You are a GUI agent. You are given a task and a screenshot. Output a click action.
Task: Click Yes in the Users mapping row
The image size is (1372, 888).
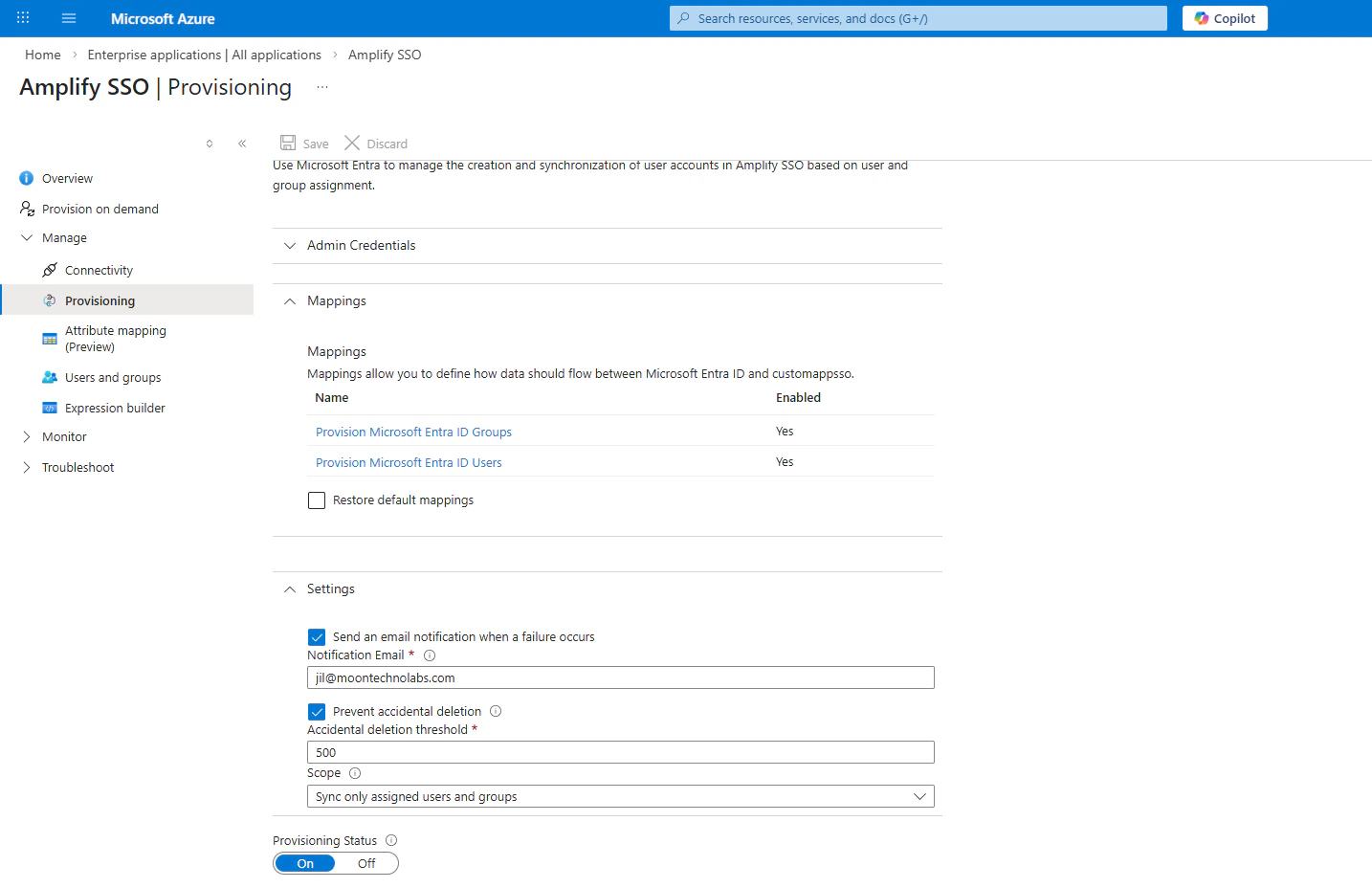785,462
